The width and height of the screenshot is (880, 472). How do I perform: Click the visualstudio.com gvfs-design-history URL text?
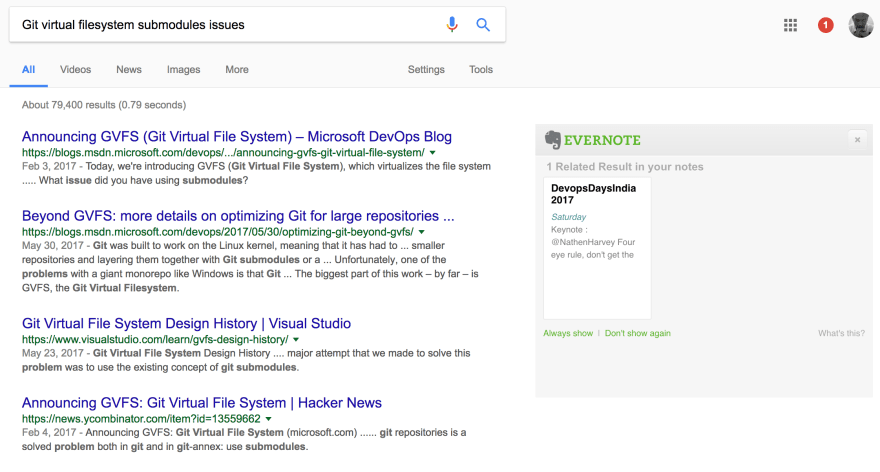click(155, 340)
